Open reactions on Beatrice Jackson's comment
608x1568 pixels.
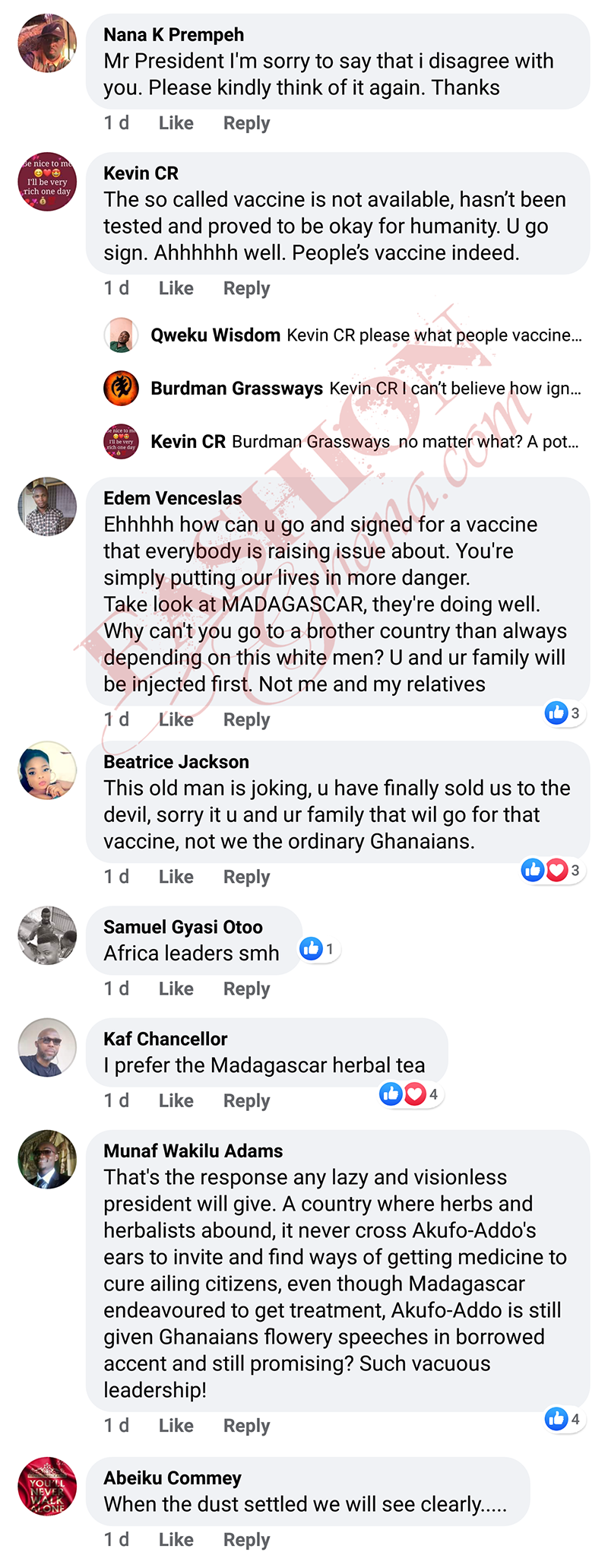552,870
